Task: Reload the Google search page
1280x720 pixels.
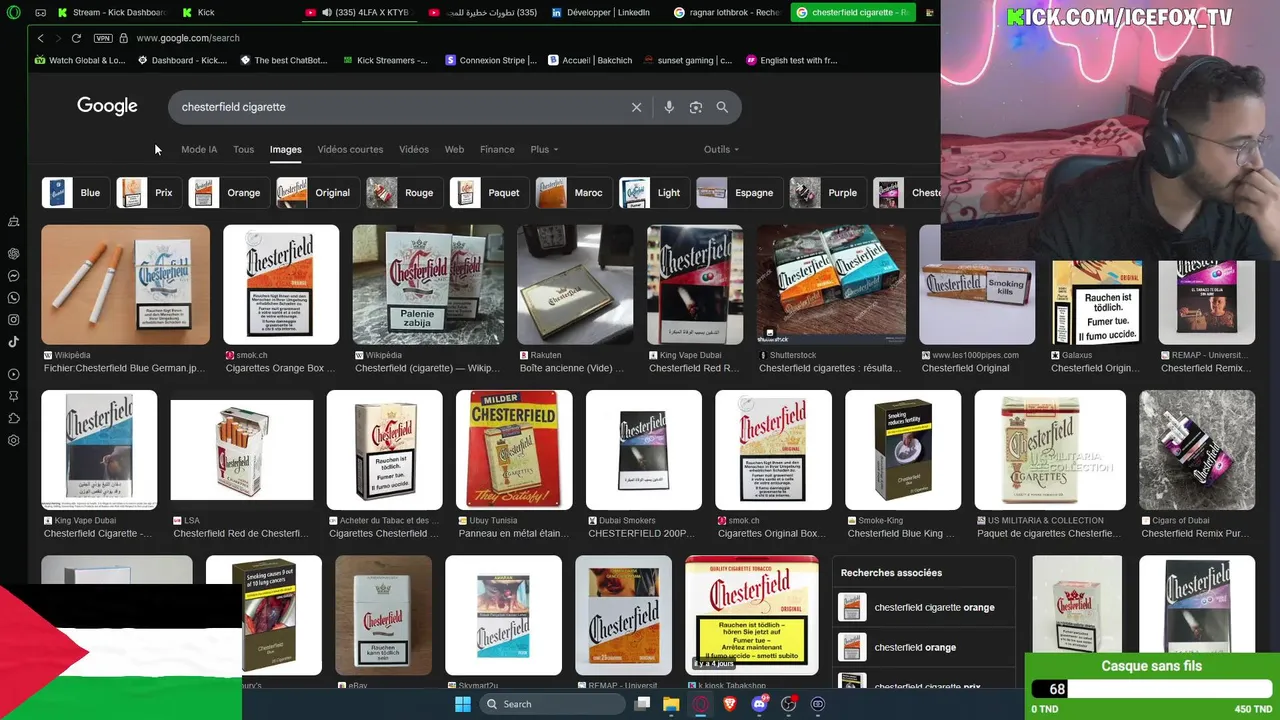Action: pos(76,38)
